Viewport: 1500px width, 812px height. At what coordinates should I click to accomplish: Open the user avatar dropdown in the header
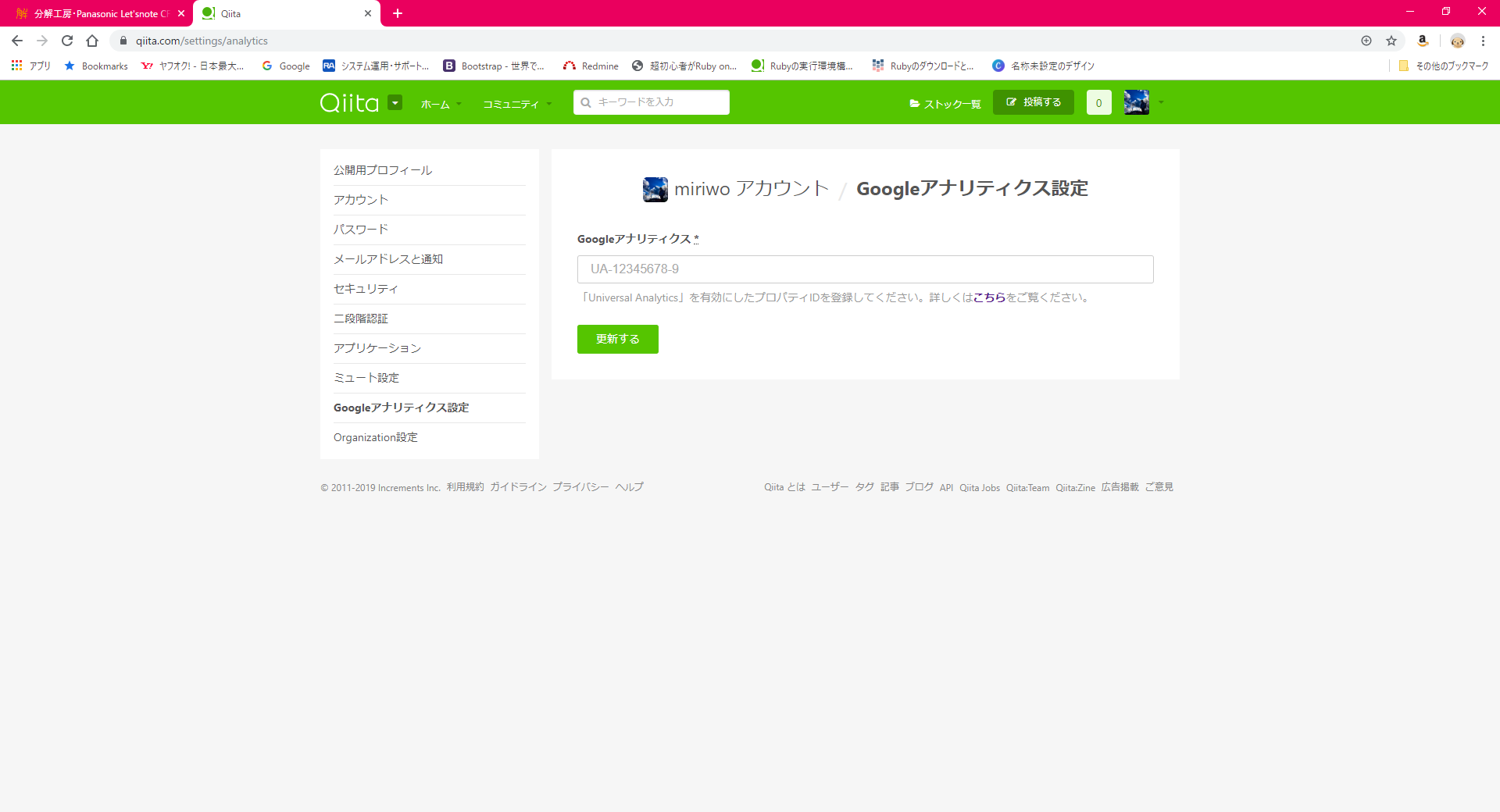point(1144,102)
